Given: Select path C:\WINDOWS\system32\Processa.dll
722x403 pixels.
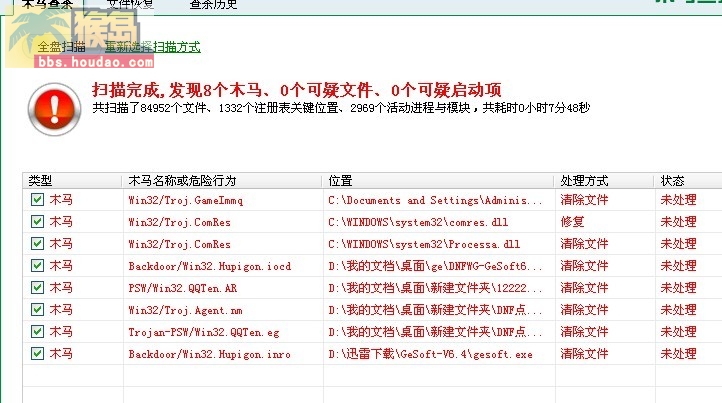Looking at the screenshot, I should tap(424, 244).
